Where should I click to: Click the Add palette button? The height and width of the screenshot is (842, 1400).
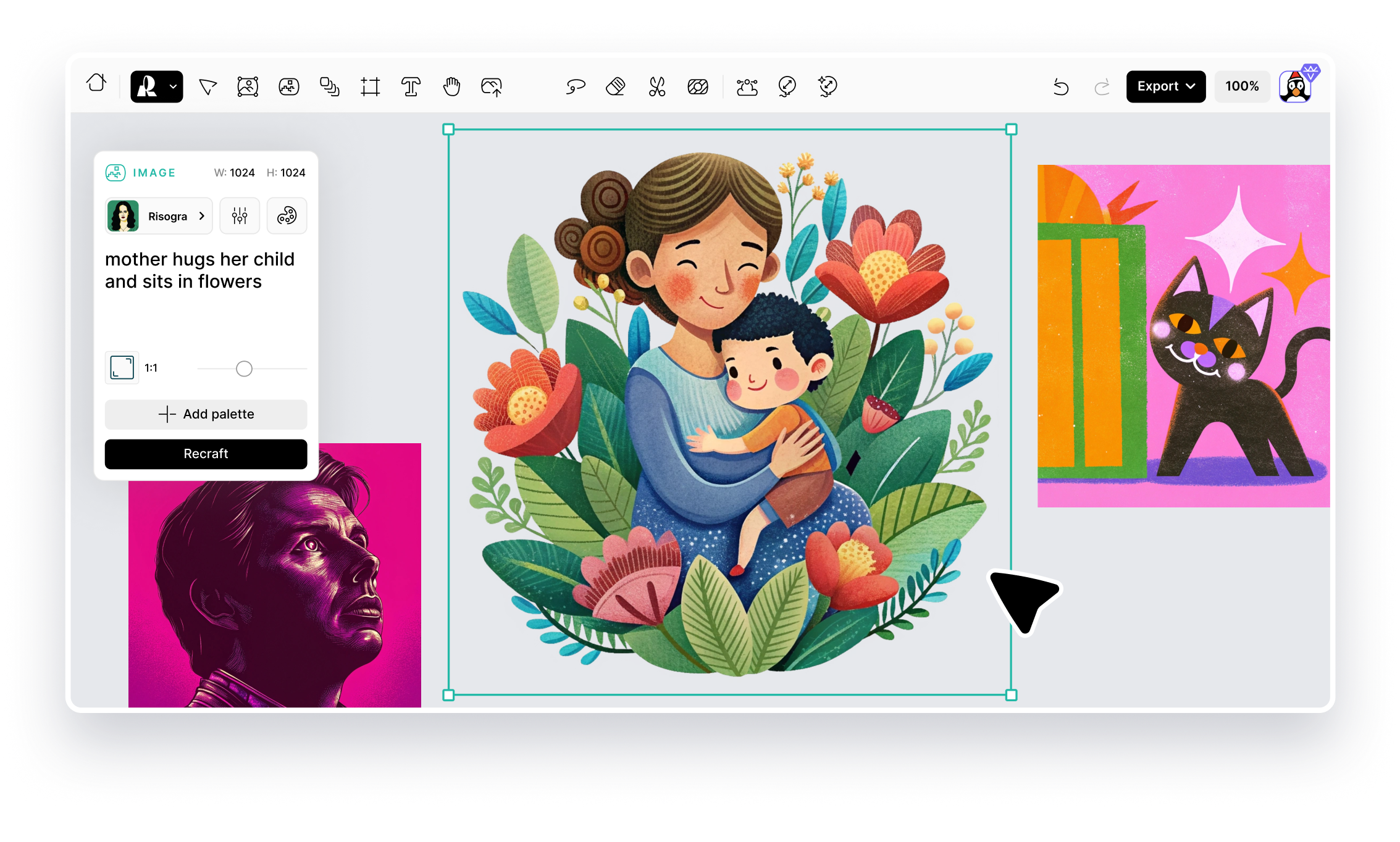tap(206, 414)
